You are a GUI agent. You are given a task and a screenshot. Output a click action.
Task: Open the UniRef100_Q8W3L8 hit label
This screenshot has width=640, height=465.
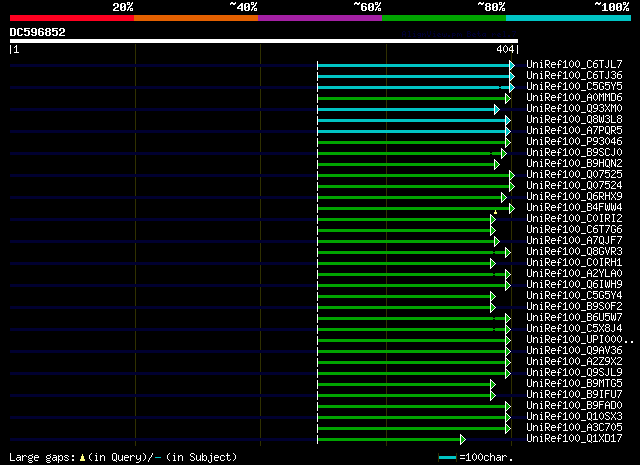pos(574,120)
